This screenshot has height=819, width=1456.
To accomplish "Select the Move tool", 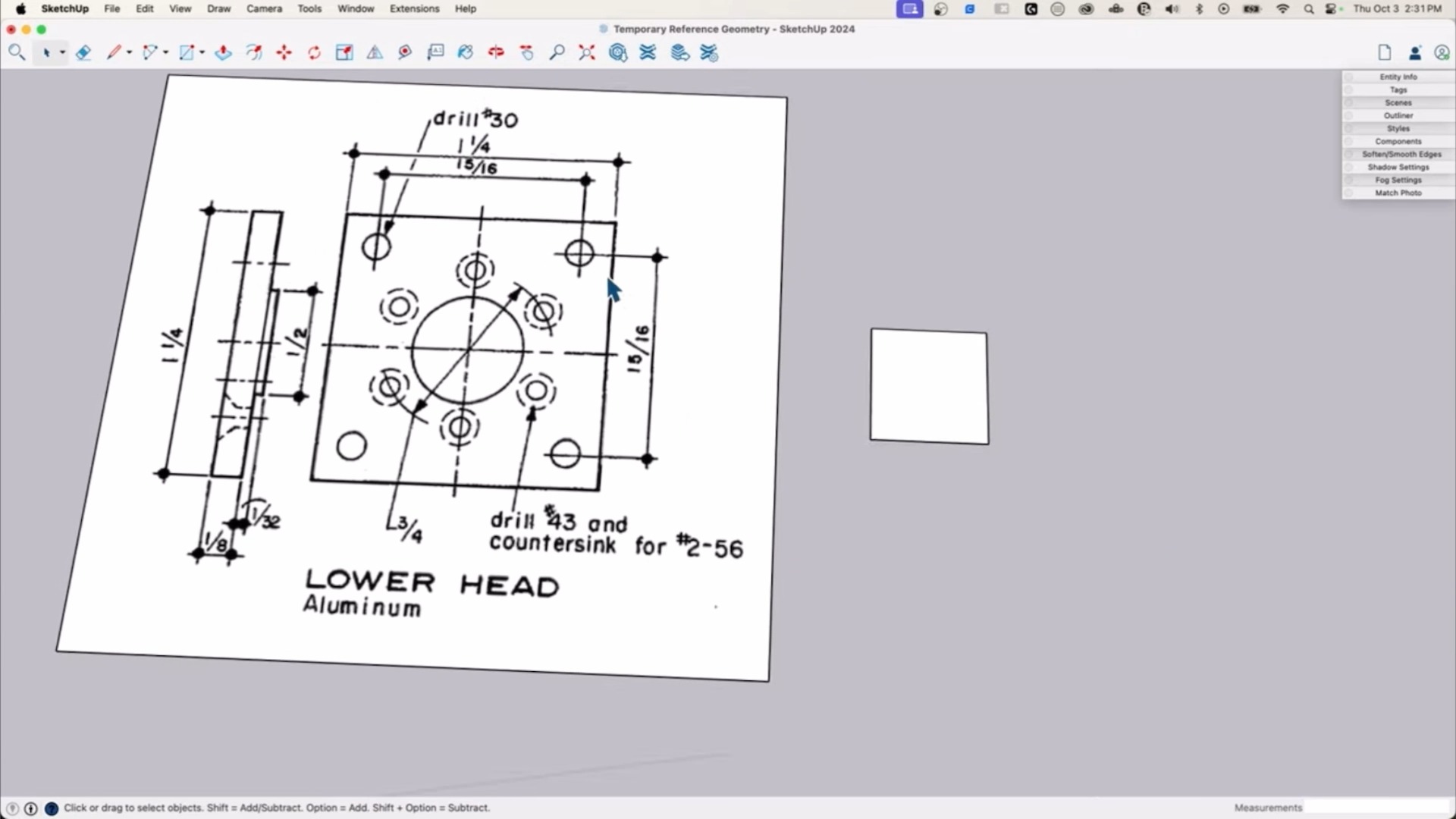I will 284,52.
